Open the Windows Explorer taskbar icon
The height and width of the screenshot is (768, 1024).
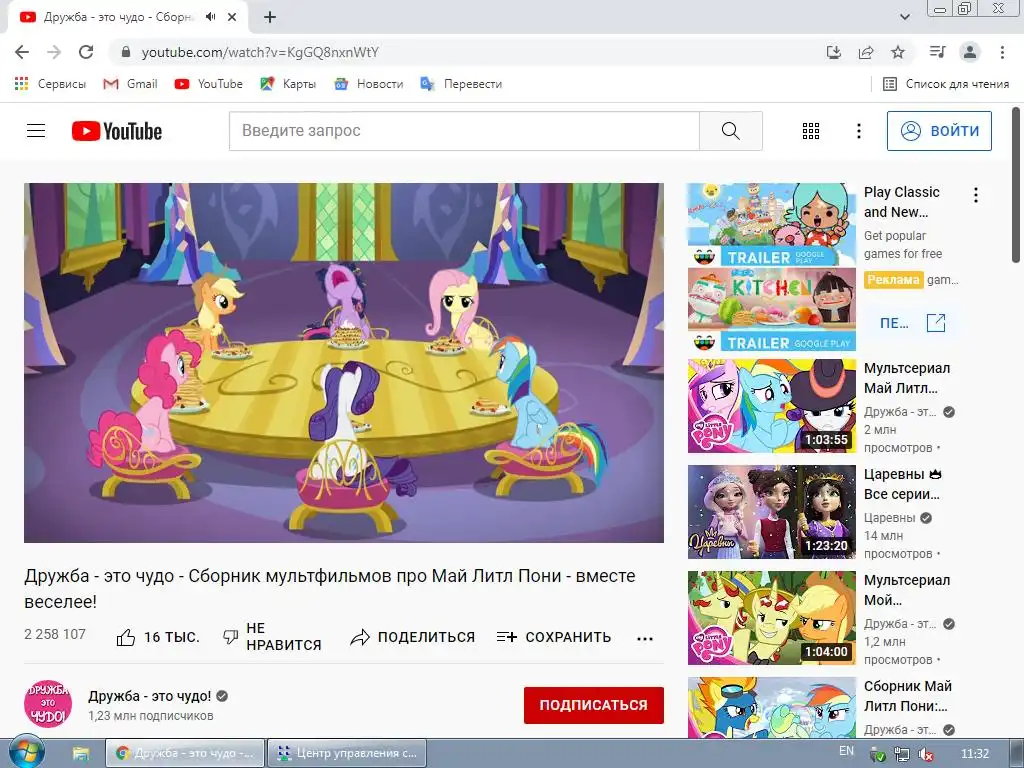click(x=80, y=754)
